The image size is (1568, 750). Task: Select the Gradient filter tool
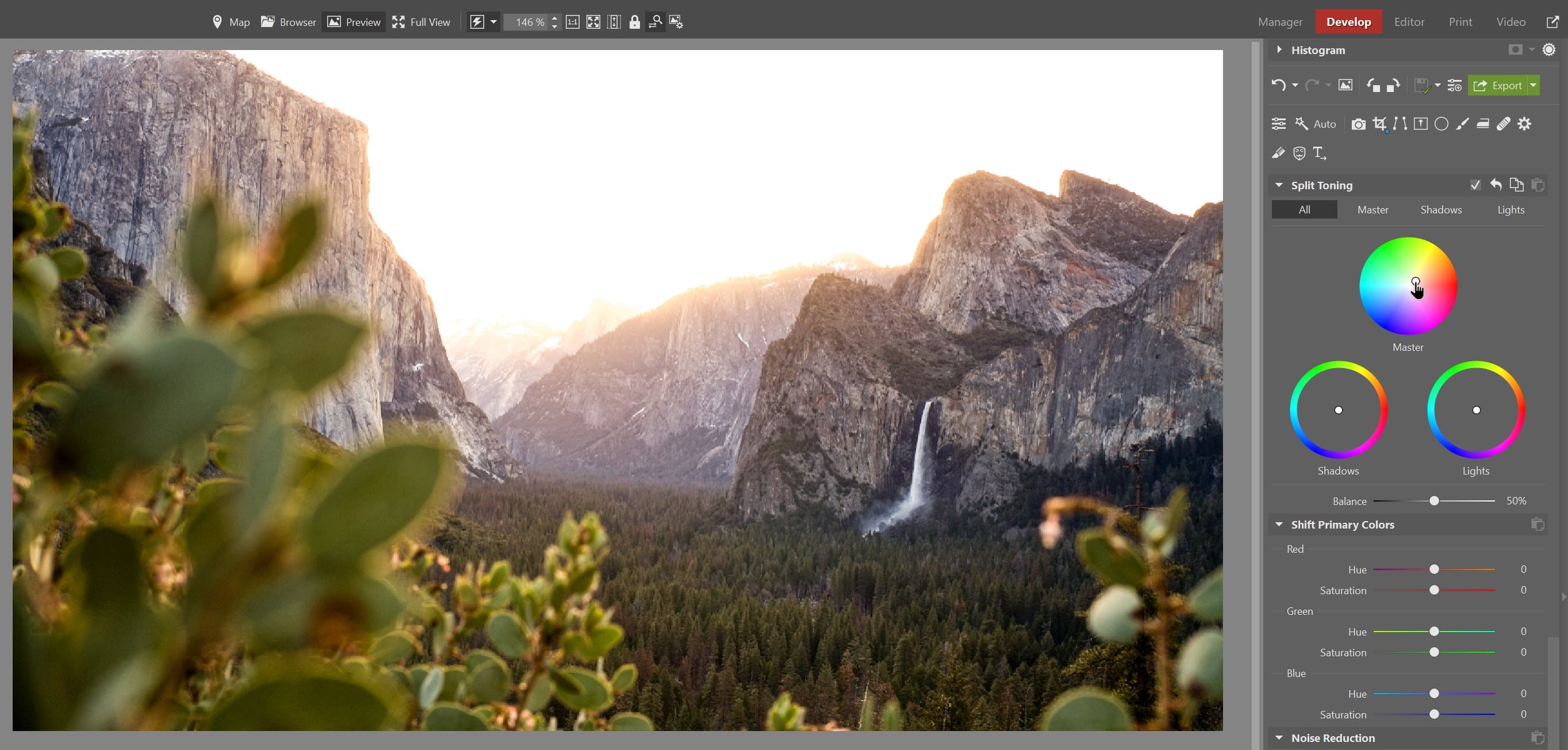[1483, 124]
